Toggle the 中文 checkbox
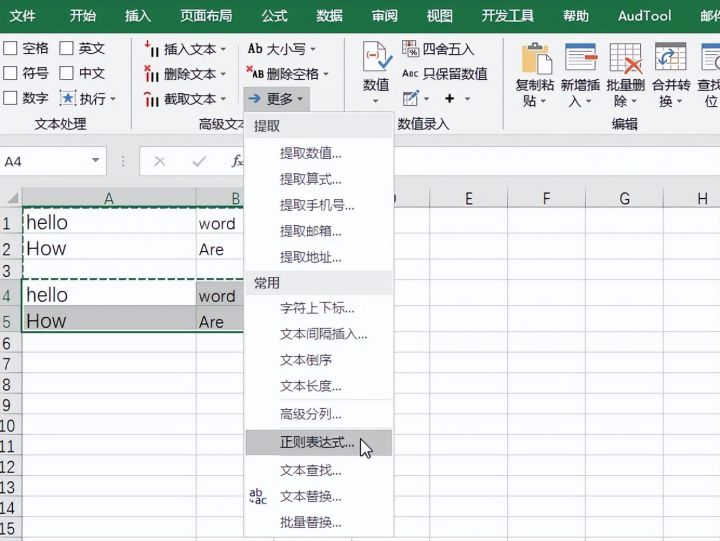The image size is (720, 541). (66, 73)
